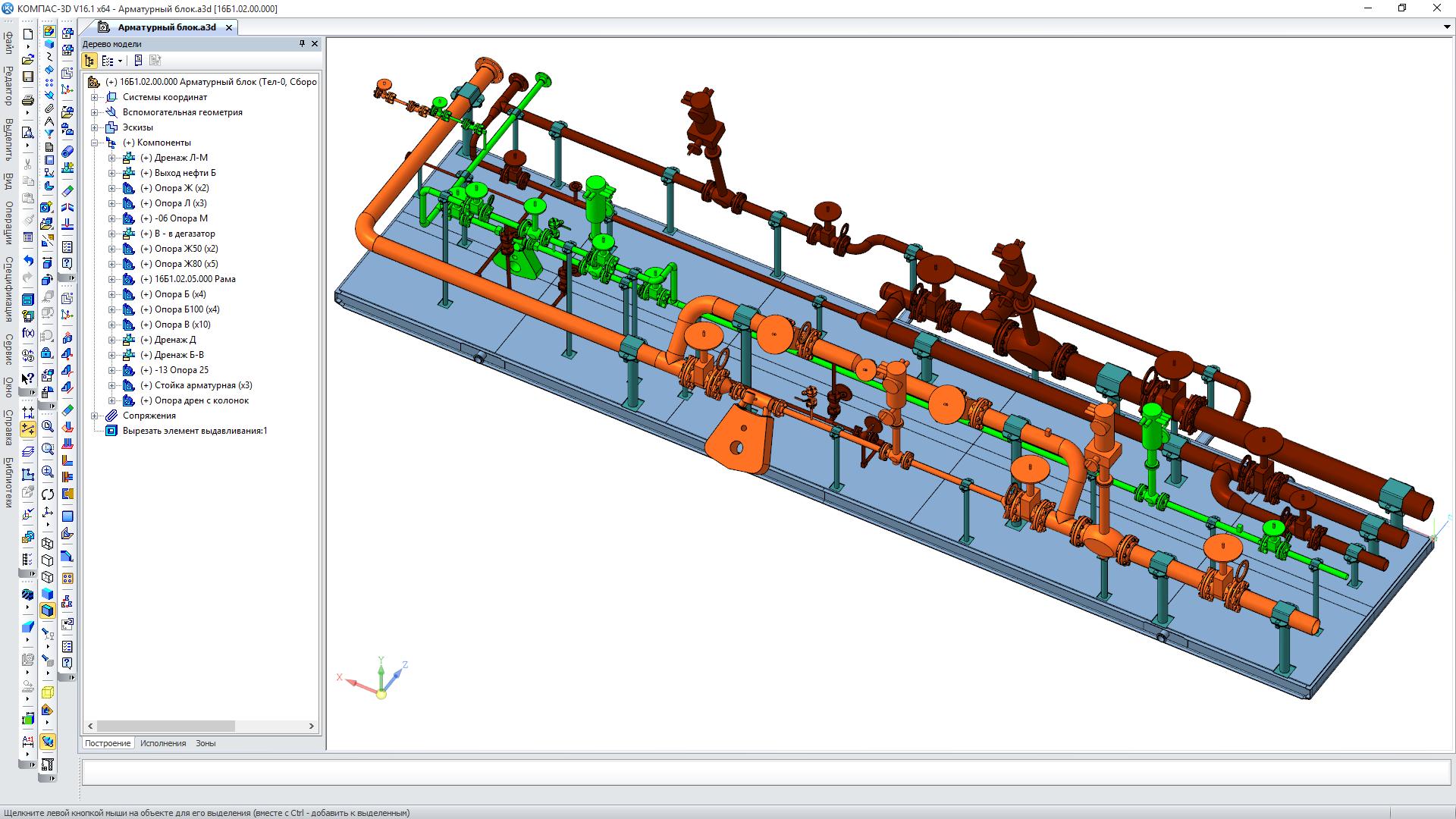
Task: Click the paperclip icon in toolbar
Action: click(x=49, y=108)
